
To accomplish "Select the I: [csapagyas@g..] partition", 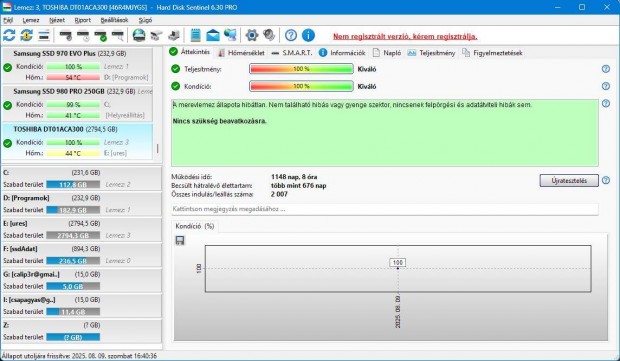I will pyautogui.click(x=81, y=305).
